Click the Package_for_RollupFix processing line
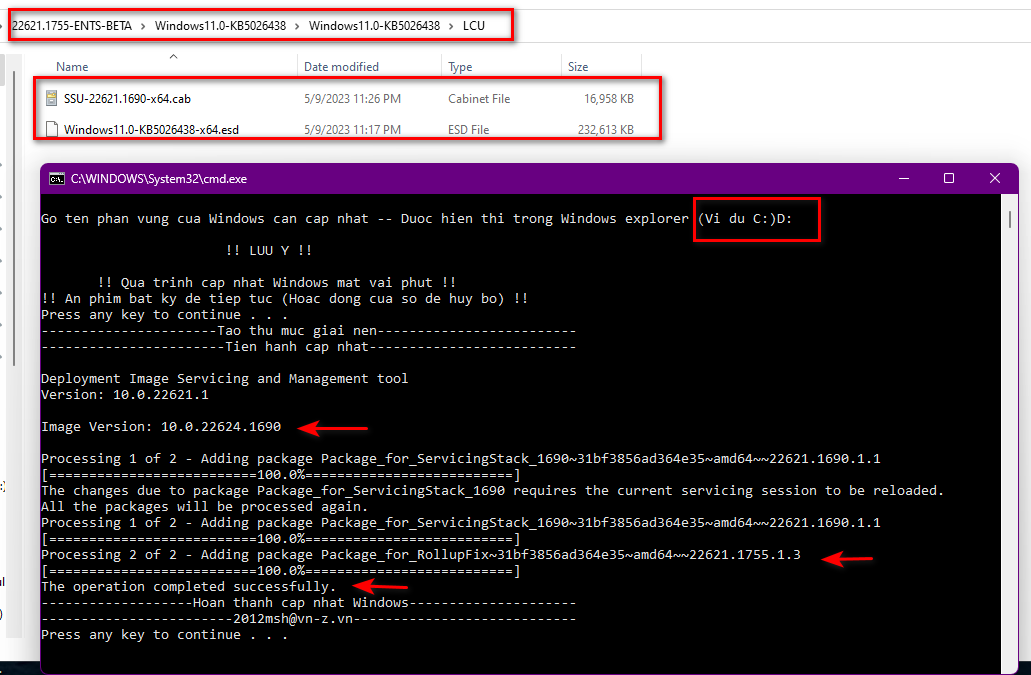 421,555
